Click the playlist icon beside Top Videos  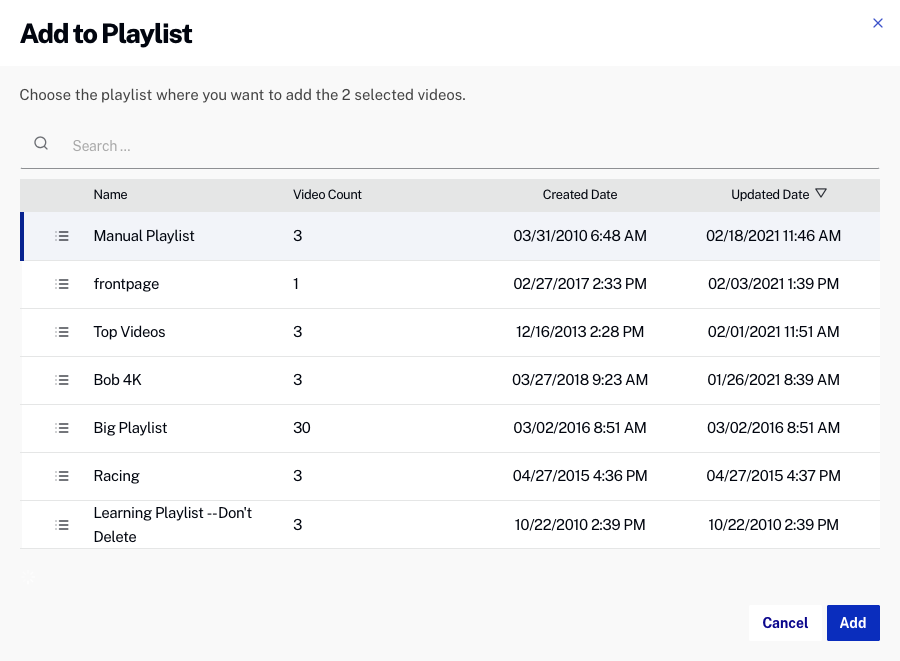coord(62,332)
